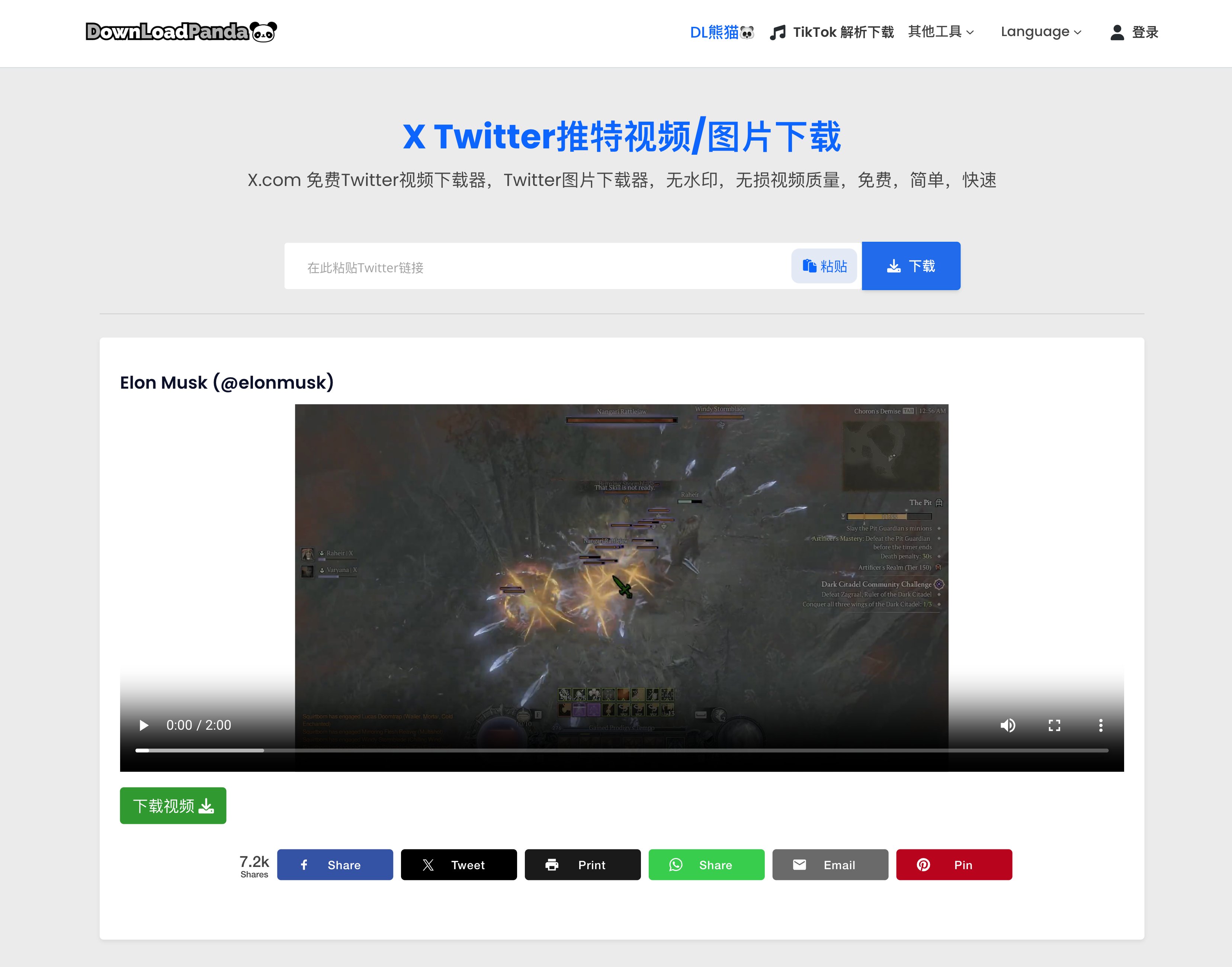The height and width of the screenshot is (967, 1232).
Task: Open the video more options menu
Action: [x=1101, y=725]
